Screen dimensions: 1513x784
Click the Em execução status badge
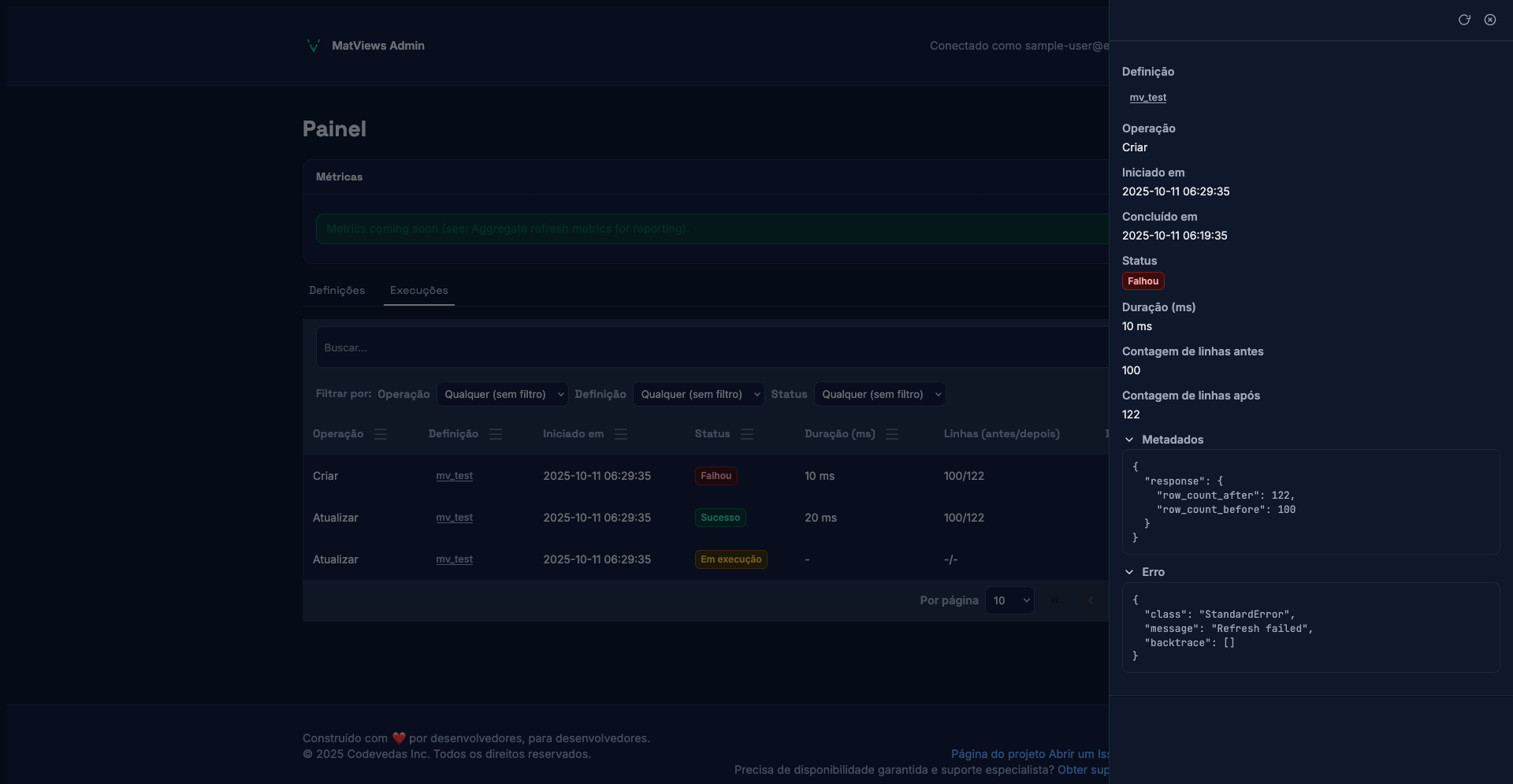[x=730, y=559]
